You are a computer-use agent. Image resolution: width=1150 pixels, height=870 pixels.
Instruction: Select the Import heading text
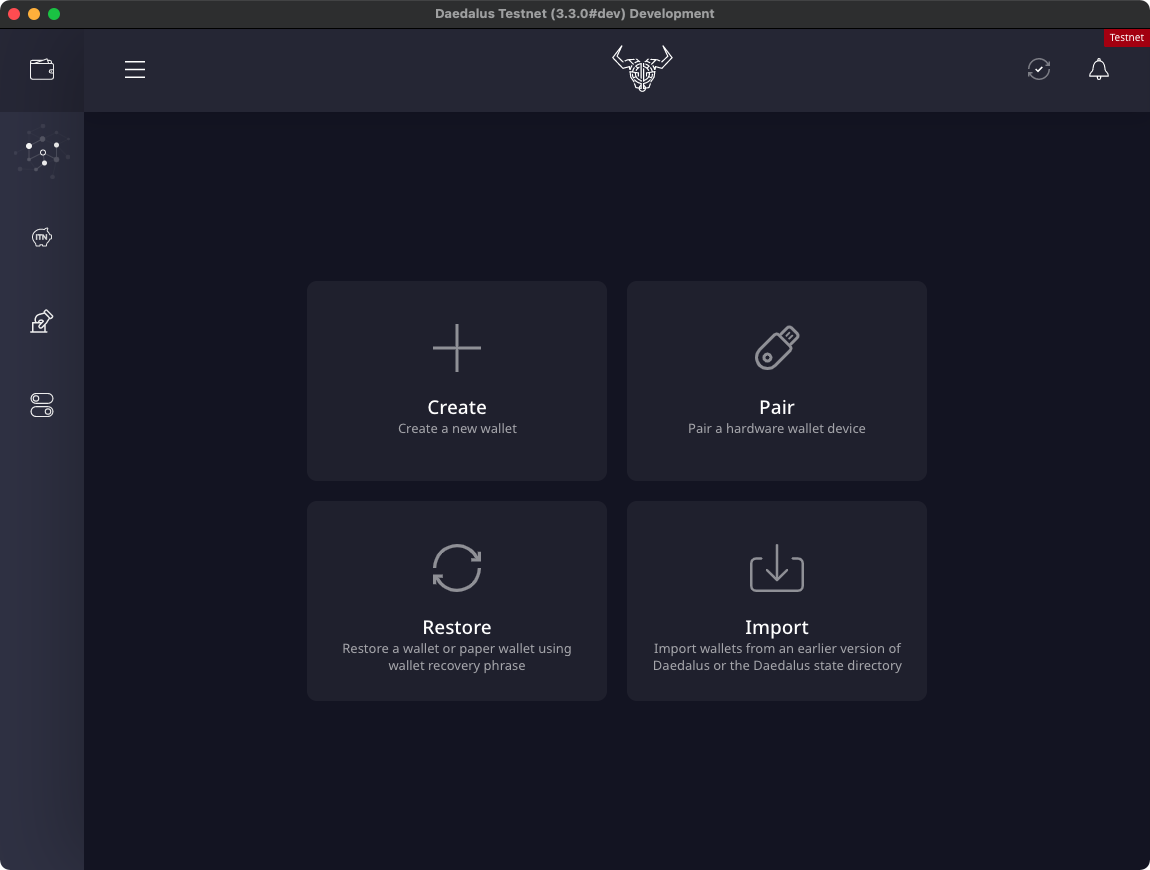[777, 627]
